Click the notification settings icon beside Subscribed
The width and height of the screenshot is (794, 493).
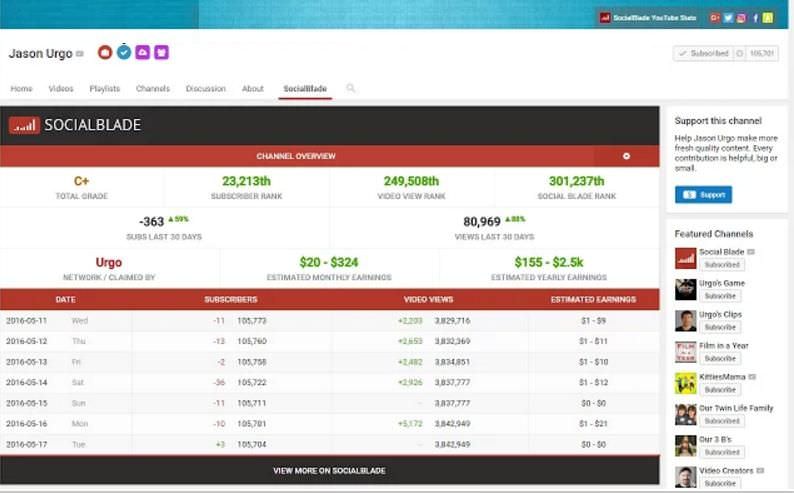pyautogui.click(x=739, y=53)
